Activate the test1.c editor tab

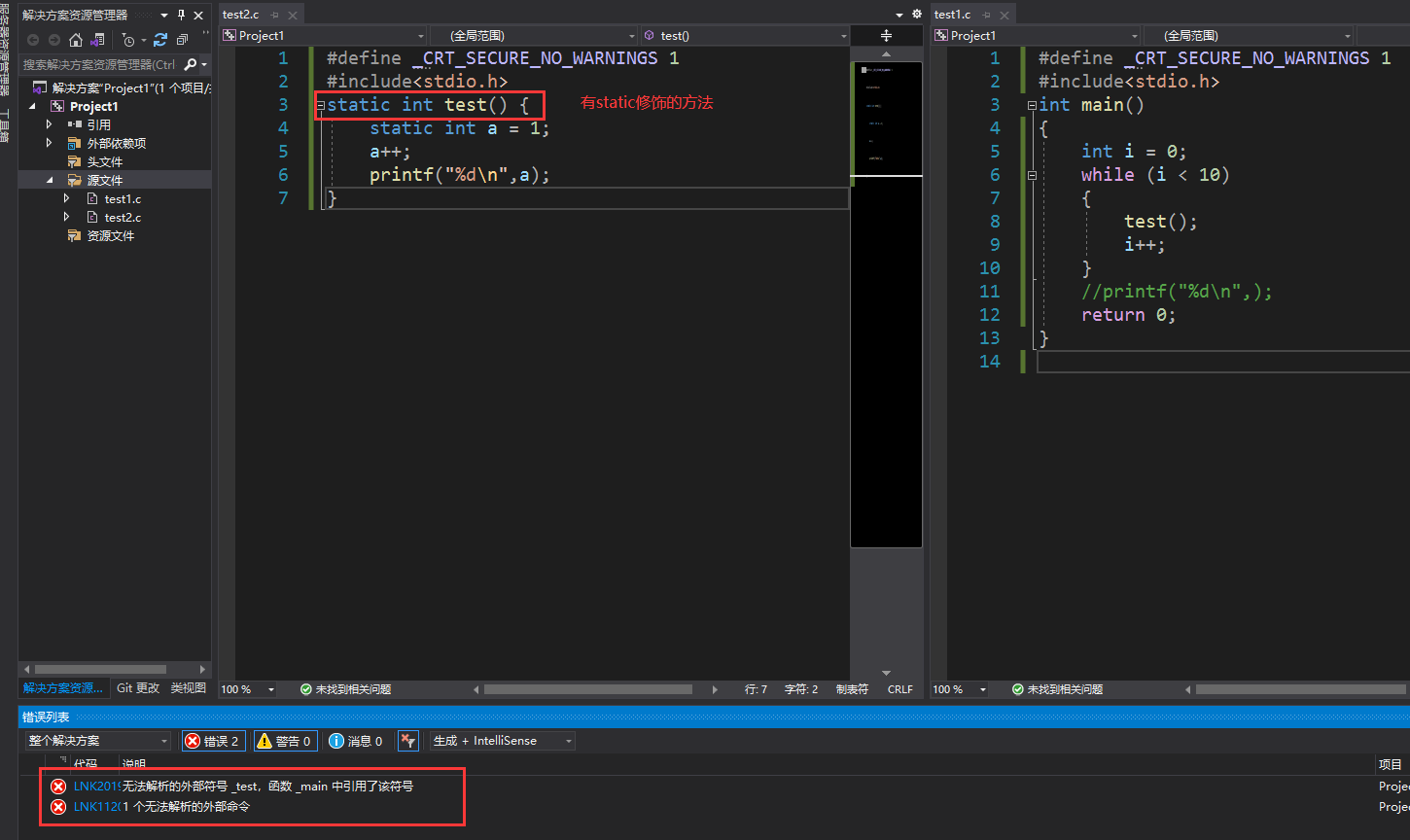[953, 15]
